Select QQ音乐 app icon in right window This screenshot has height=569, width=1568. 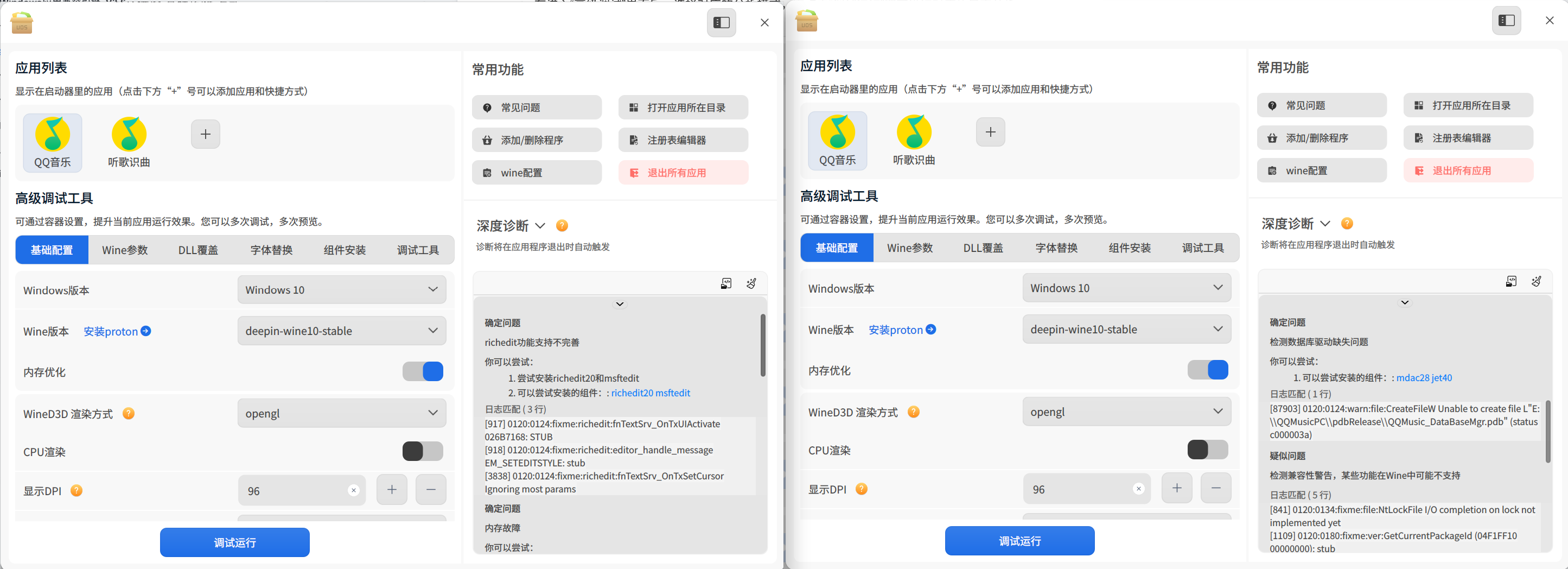click(x=838, y=140)
